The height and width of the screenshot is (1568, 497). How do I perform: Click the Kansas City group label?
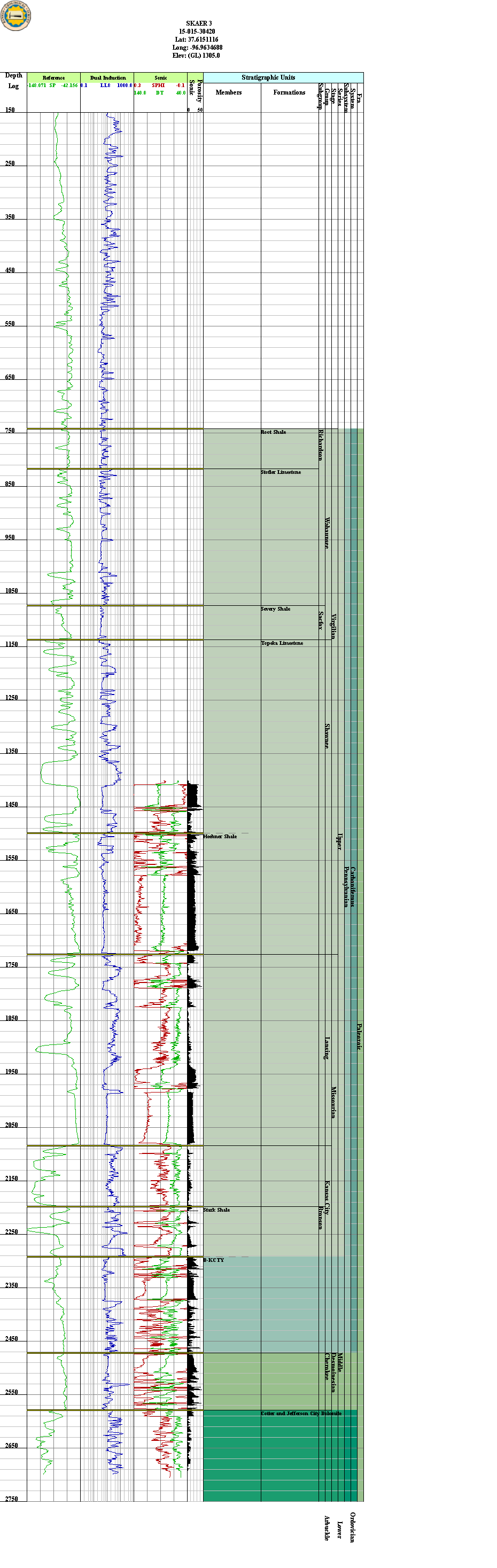[x=327, y=1198]
